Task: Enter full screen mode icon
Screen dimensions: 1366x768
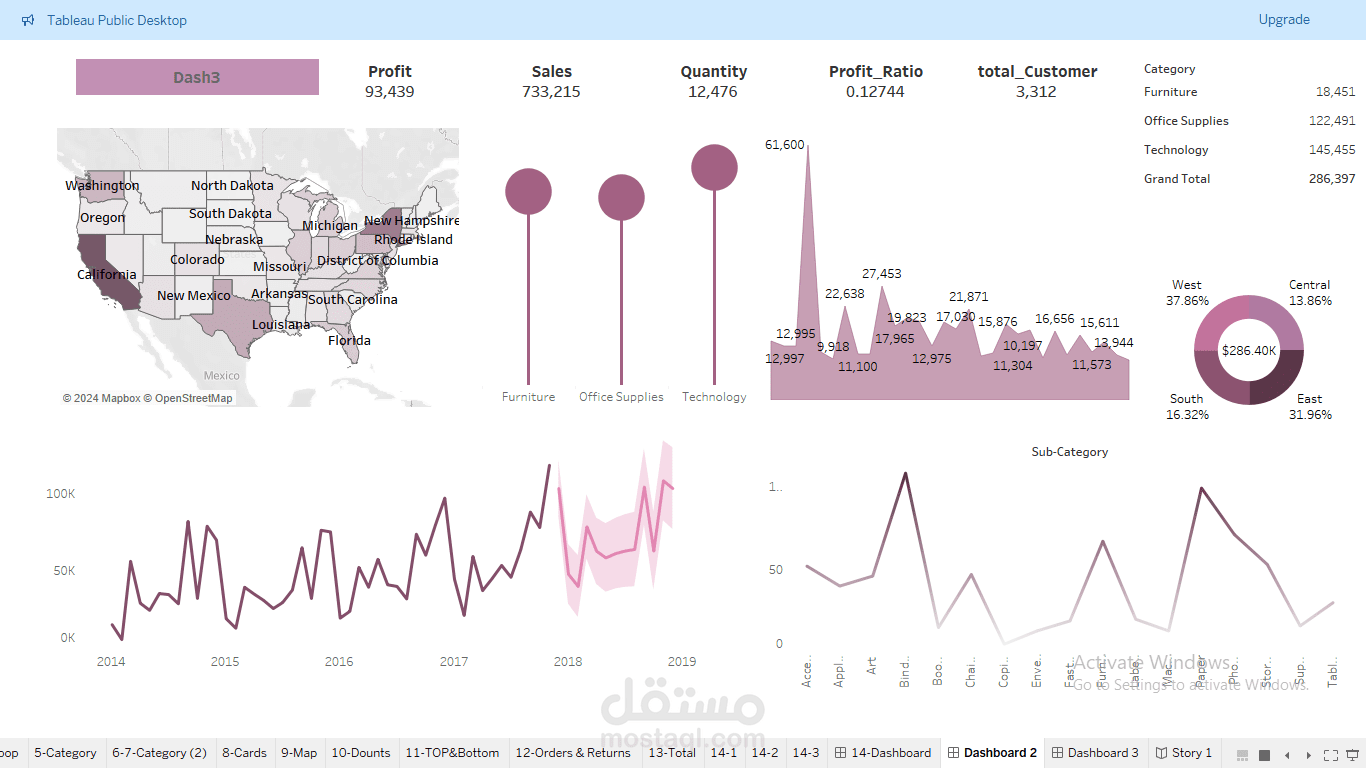Action: click(x=1331, y=754)
